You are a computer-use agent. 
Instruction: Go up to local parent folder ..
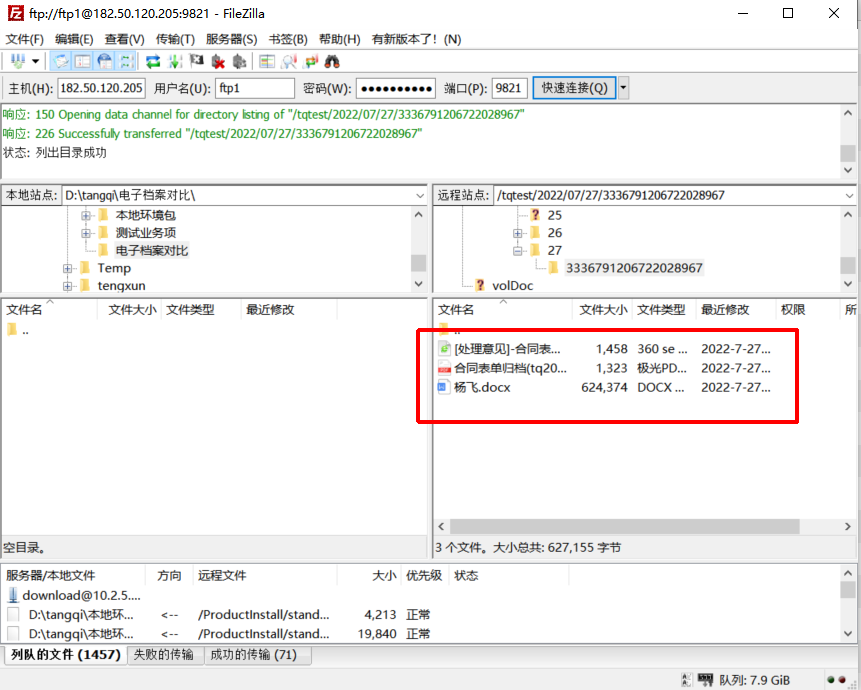point(18,330)
